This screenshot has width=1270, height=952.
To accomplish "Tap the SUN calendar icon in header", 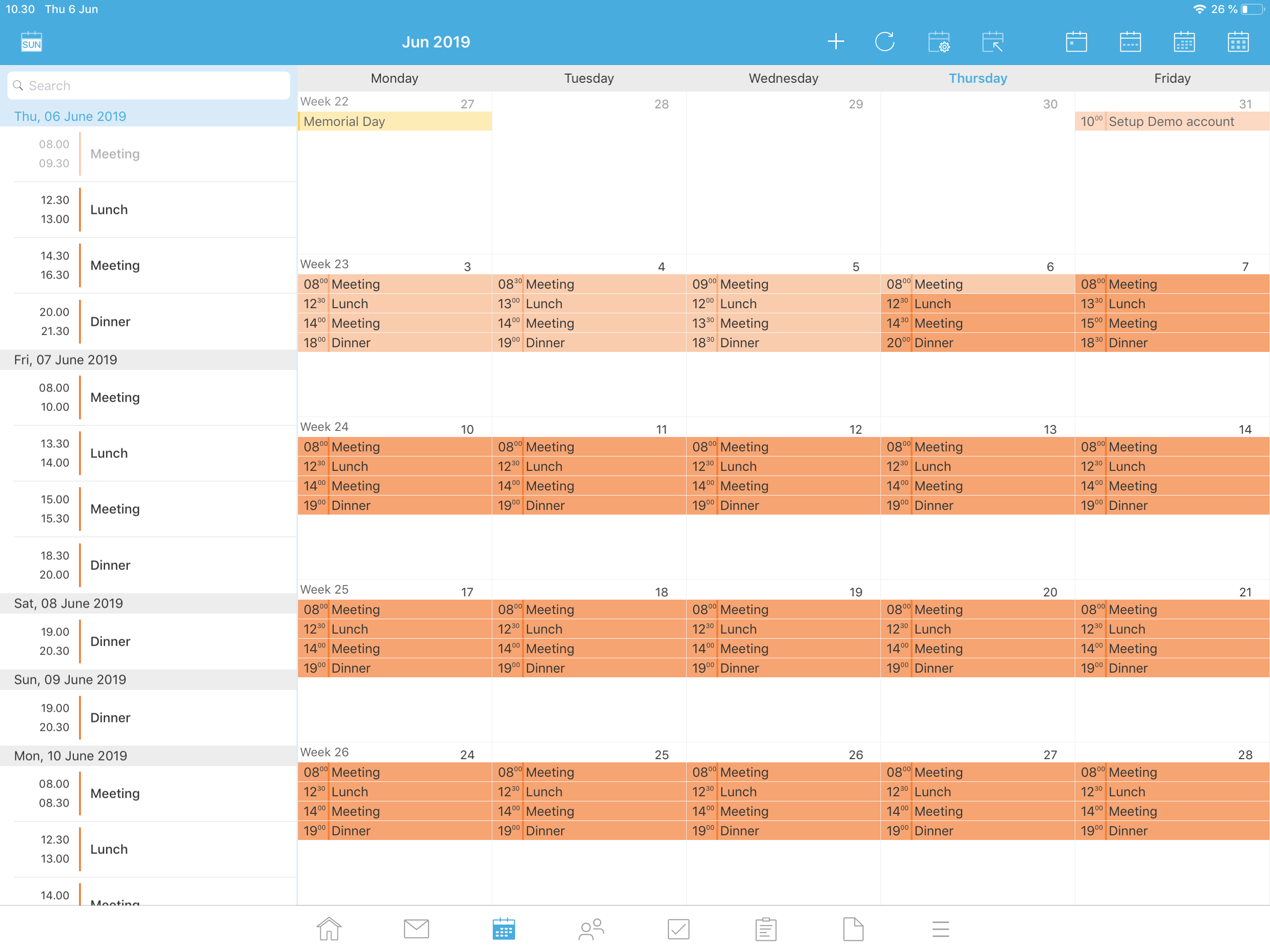I will tap(32, 42).
